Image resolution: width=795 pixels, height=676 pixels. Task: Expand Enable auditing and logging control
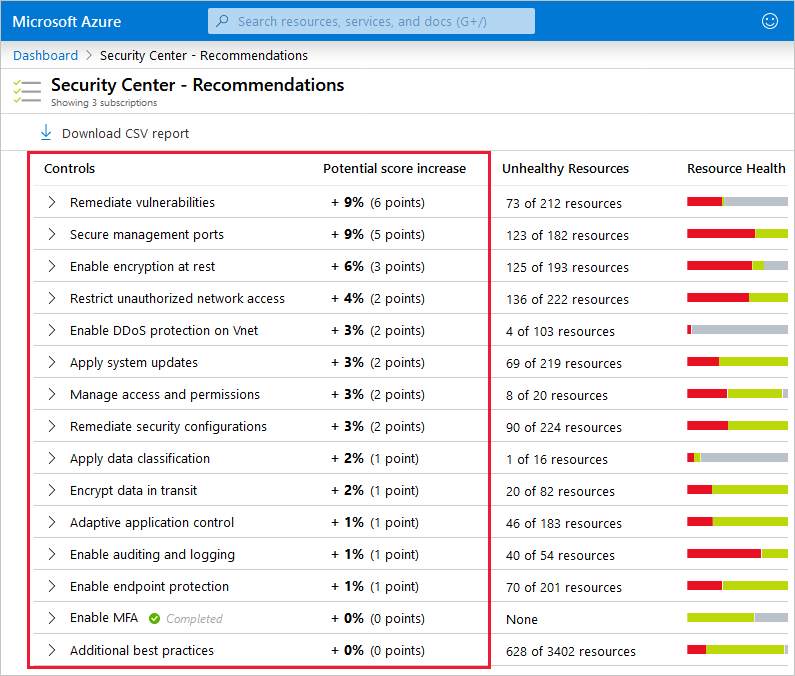click(51, 554)
